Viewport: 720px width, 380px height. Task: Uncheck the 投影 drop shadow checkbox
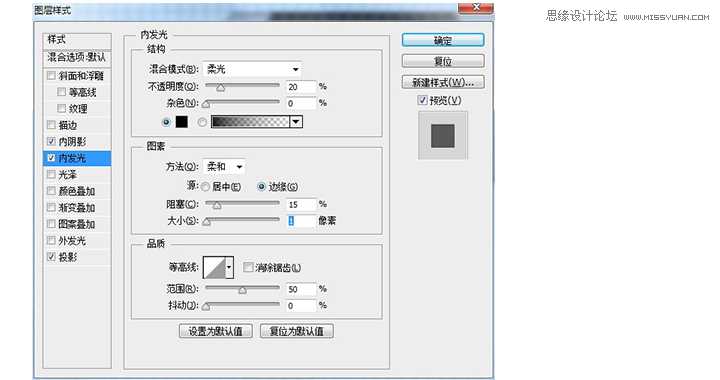point(51,257)
